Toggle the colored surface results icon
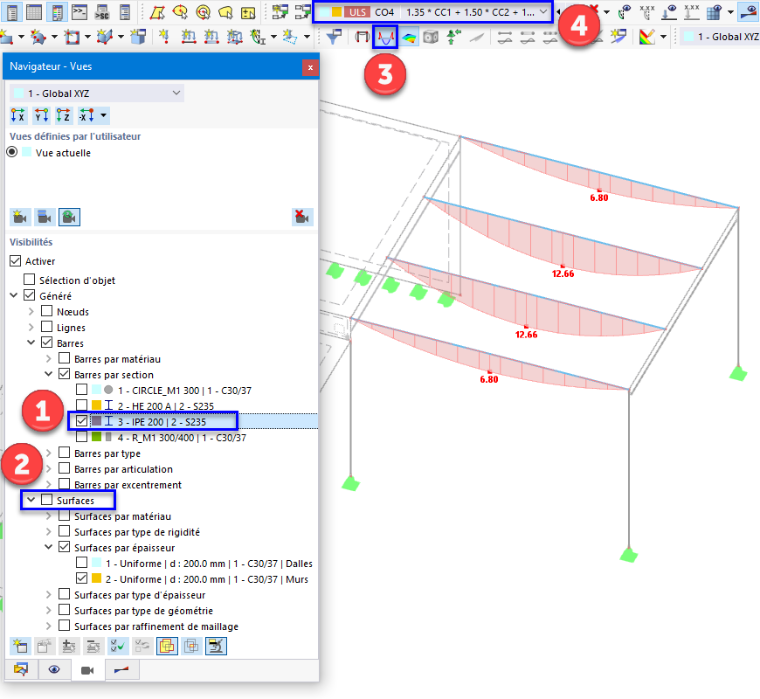760x699 pixels. (x=409, y=37)
